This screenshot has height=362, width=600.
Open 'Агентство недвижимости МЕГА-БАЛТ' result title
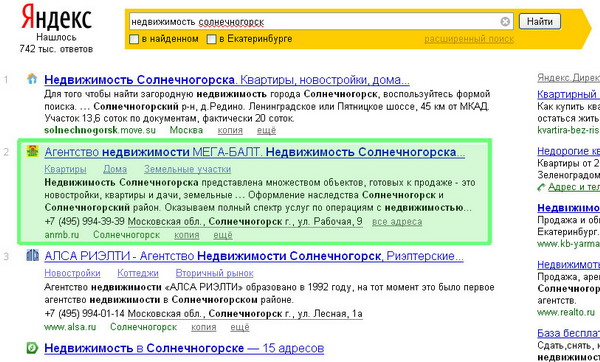[254, 152]
